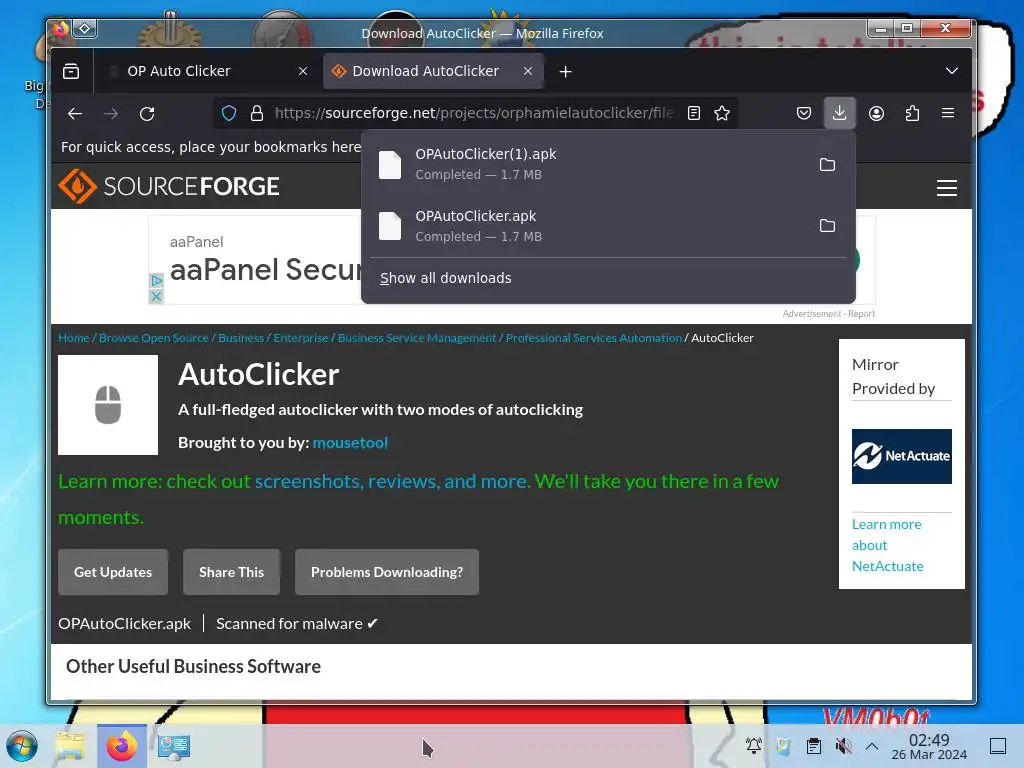Follow Browse Open Source breadcrumb link

coord(153,338)
